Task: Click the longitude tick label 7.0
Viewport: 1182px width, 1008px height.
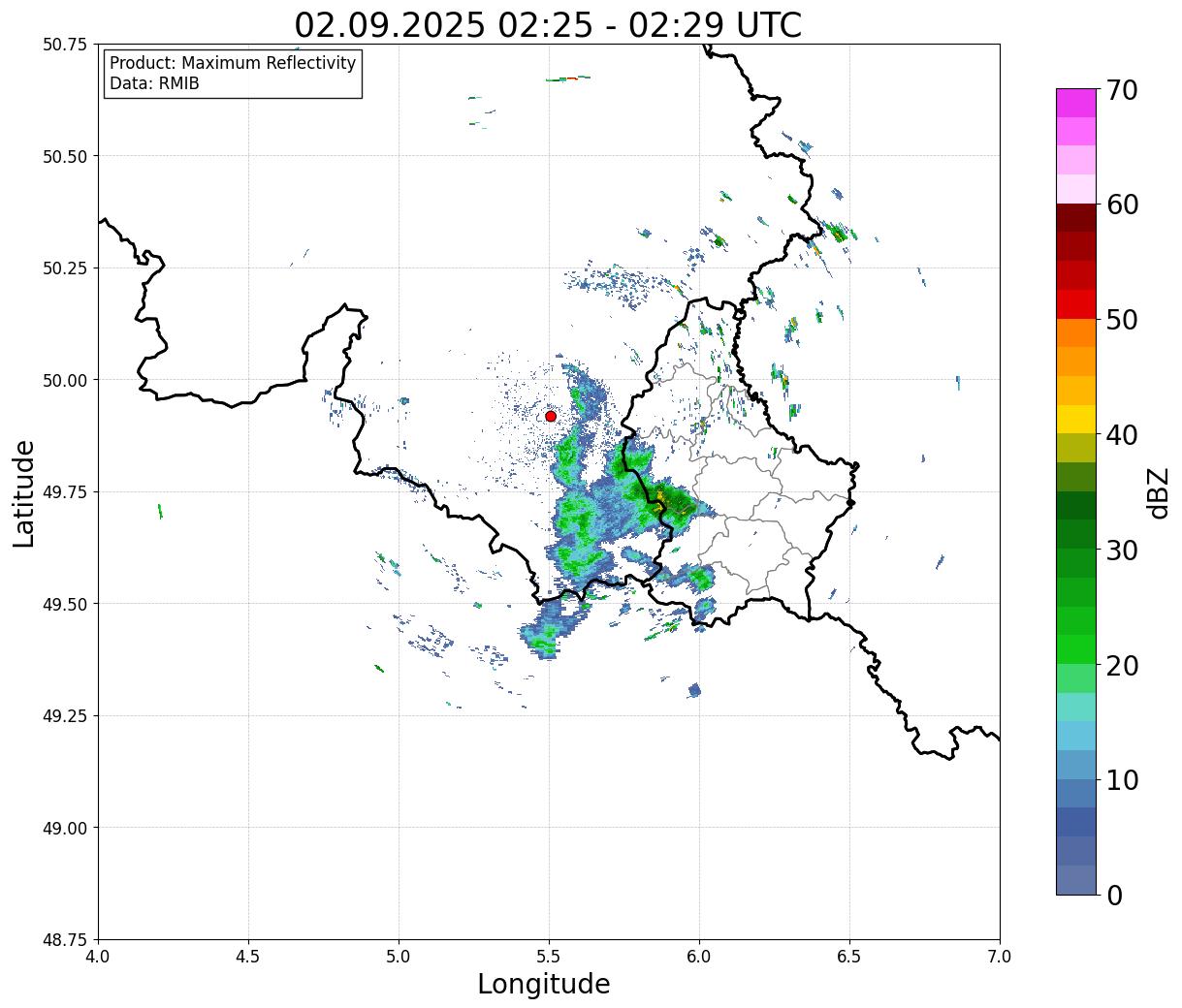Action: point(1000,957)
